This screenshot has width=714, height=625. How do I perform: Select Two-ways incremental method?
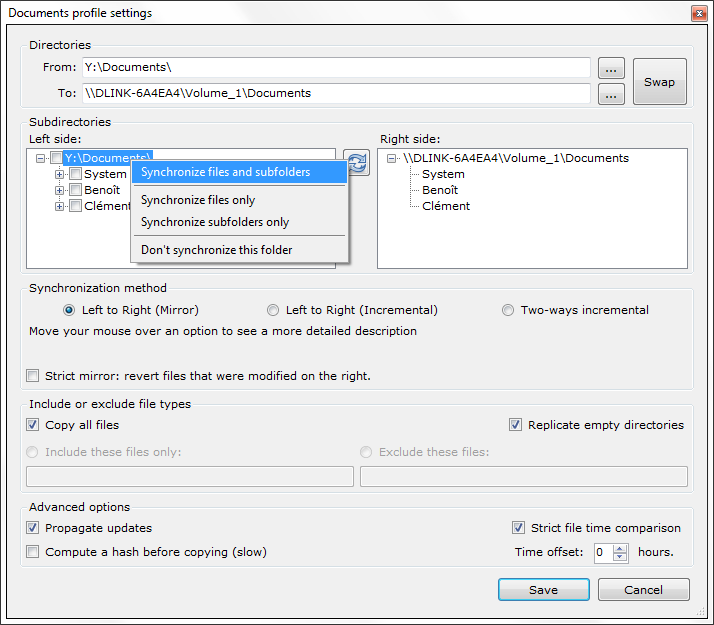click(508, 310)
